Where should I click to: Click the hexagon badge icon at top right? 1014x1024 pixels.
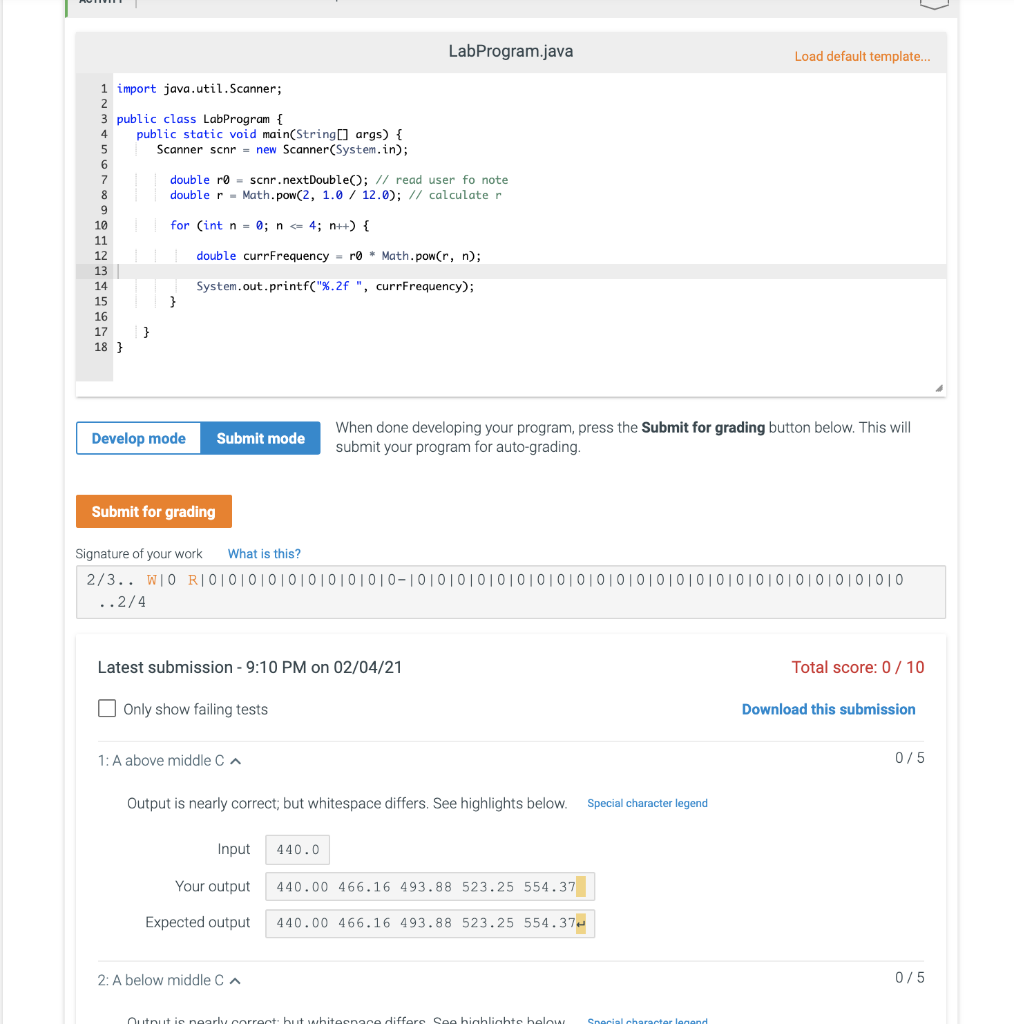point(934,3)
